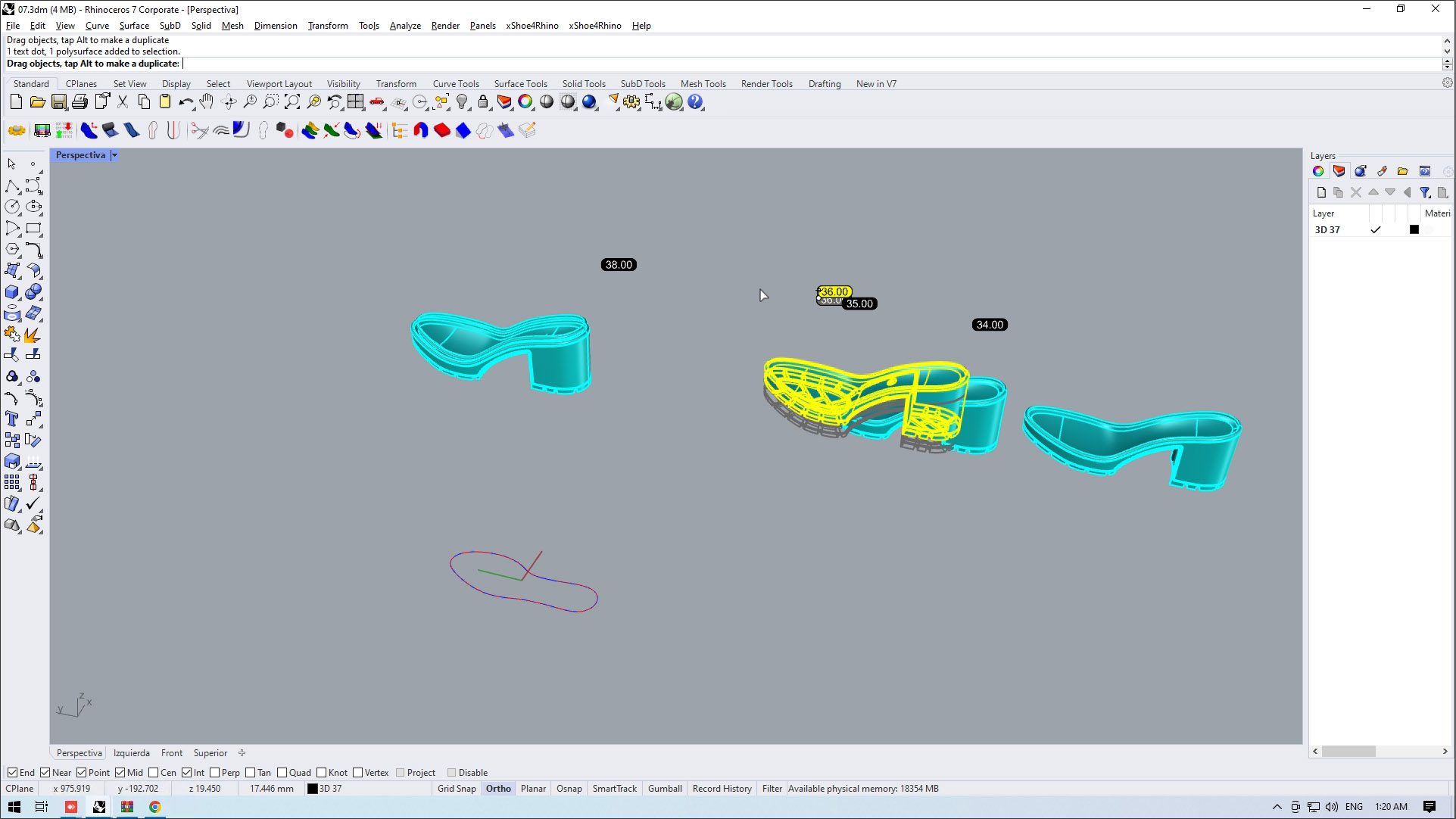The width and height of the screenshot is (1456, 819).
Task: Open the Analyze menu
Action: point(405,26)
